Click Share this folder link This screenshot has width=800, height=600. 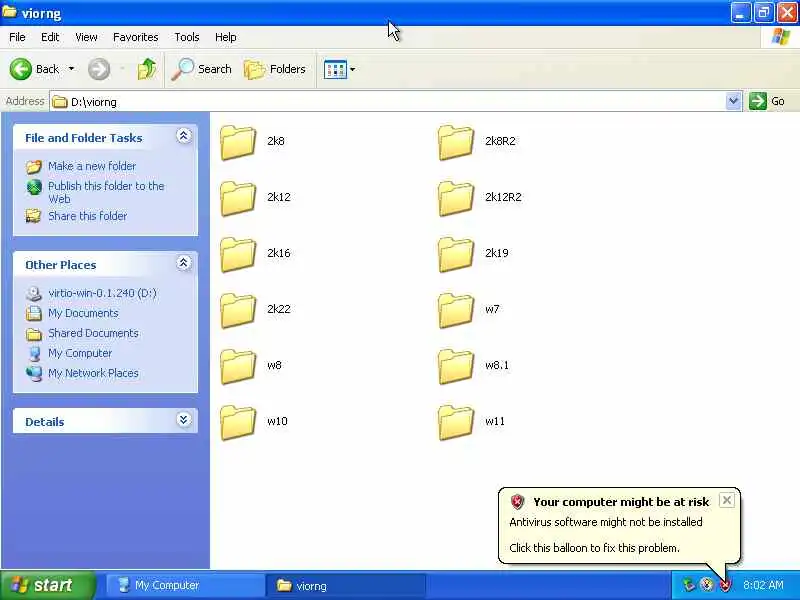pos(88,216)
